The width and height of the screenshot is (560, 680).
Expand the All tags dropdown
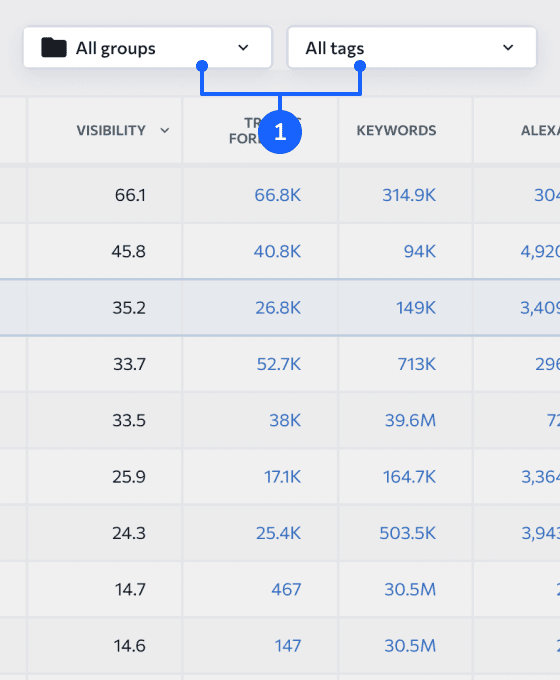[x=412, y=48]
